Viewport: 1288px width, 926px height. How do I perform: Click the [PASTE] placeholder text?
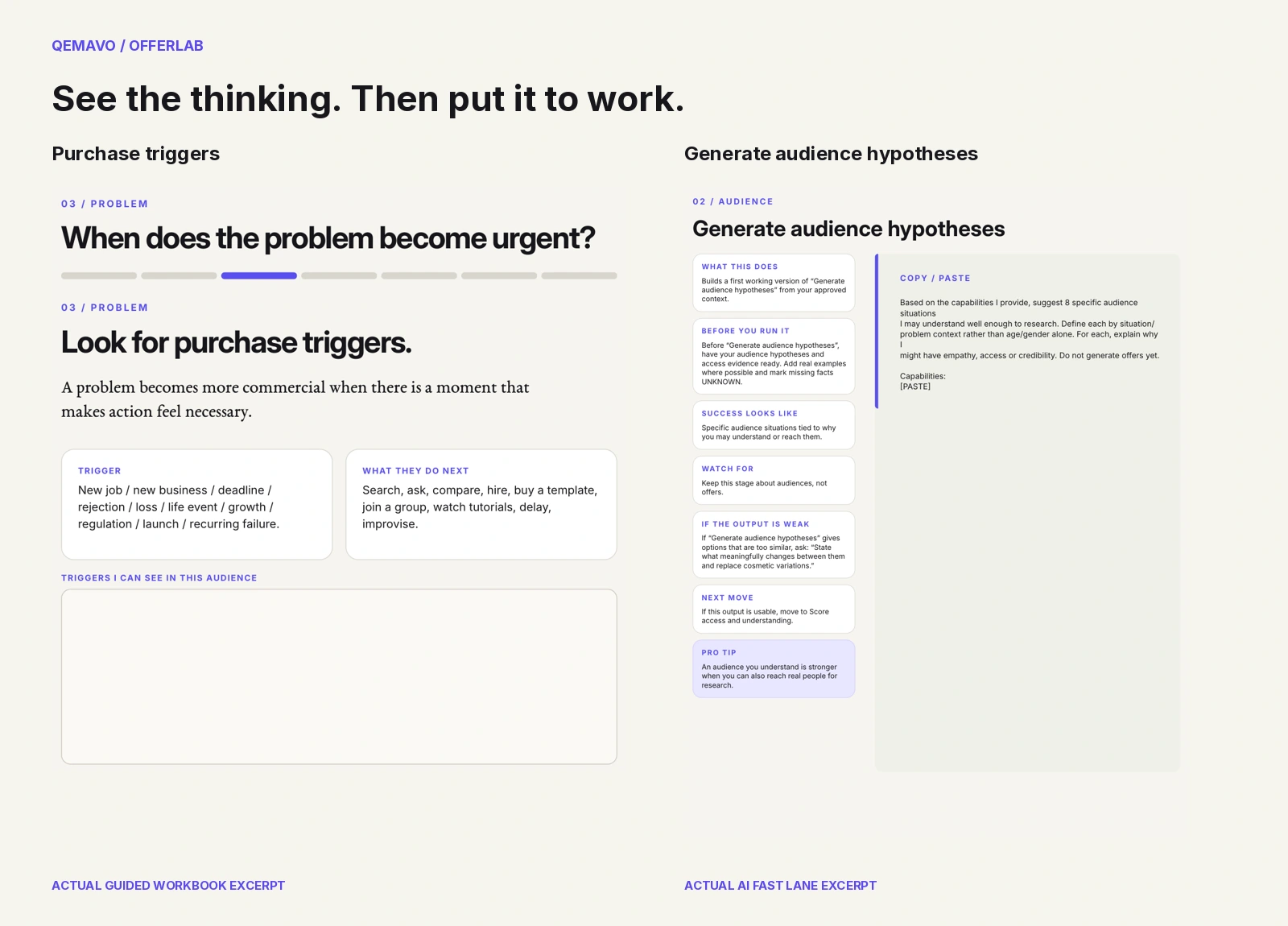915,387
